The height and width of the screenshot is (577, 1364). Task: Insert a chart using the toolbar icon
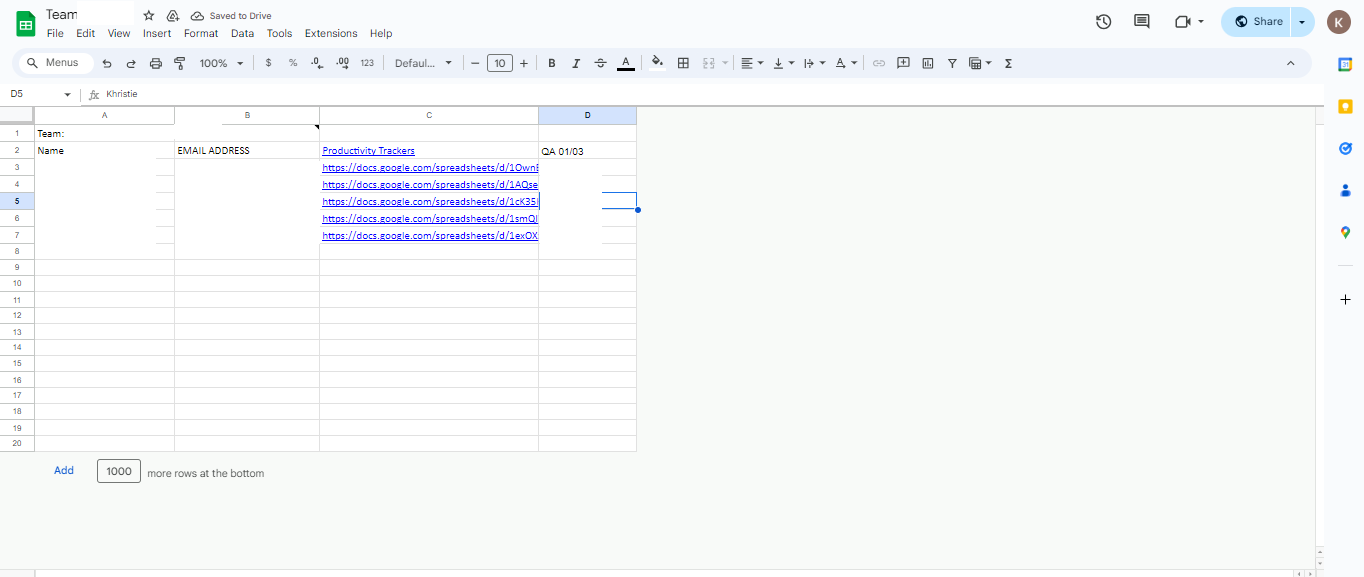(928, 63)
